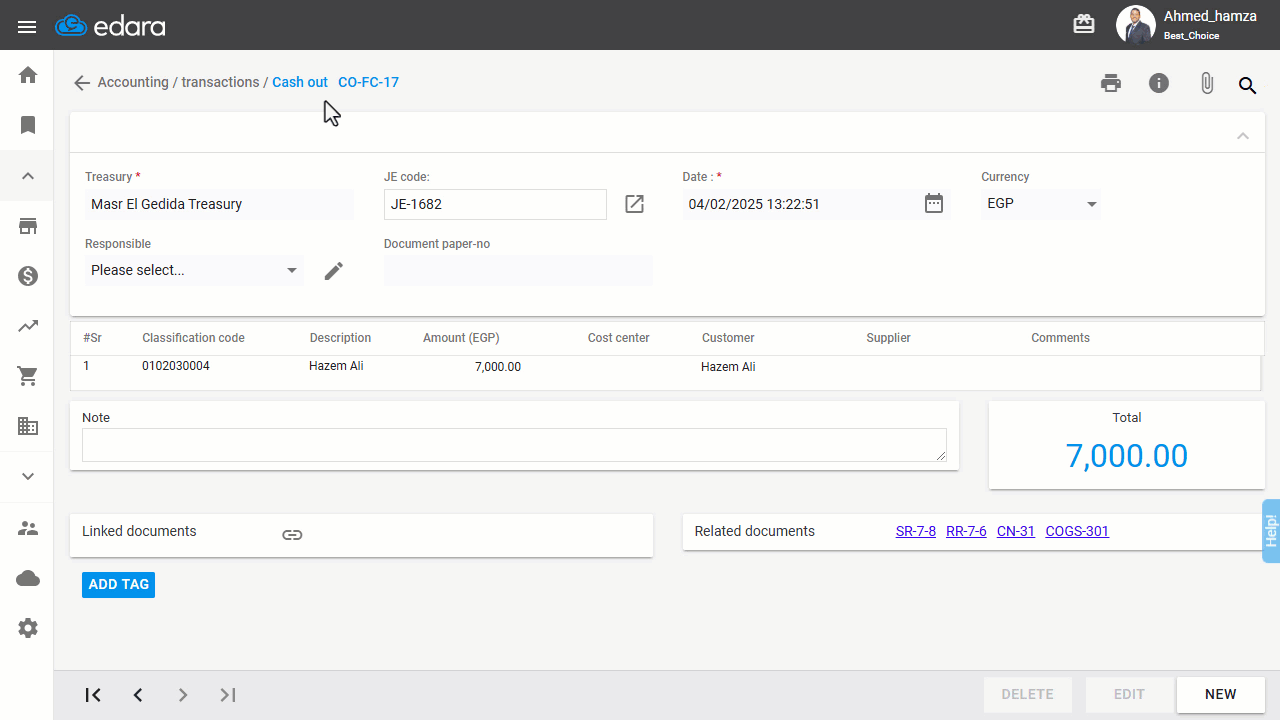Open attachments paperclip icon
The width and height of the screenshot is (1280, 720).
point(1207,84)
